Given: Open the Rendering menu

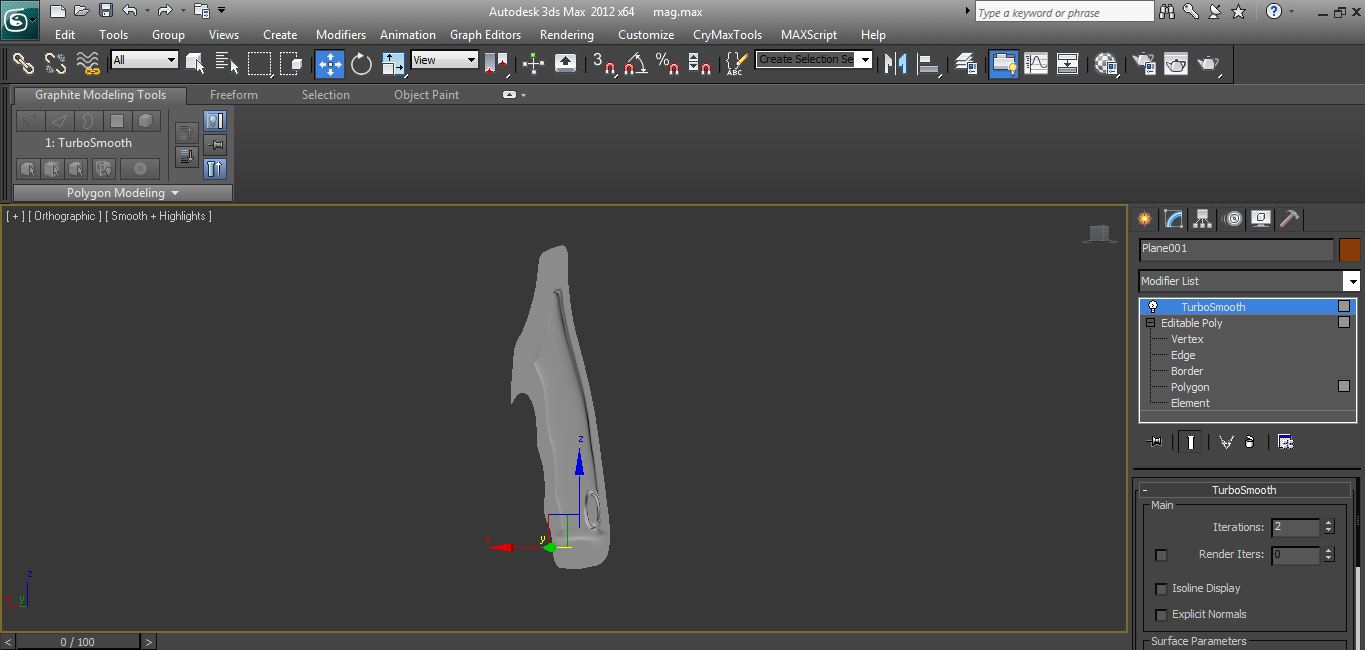Looking at the screenshot, I should tap(566, 34).
